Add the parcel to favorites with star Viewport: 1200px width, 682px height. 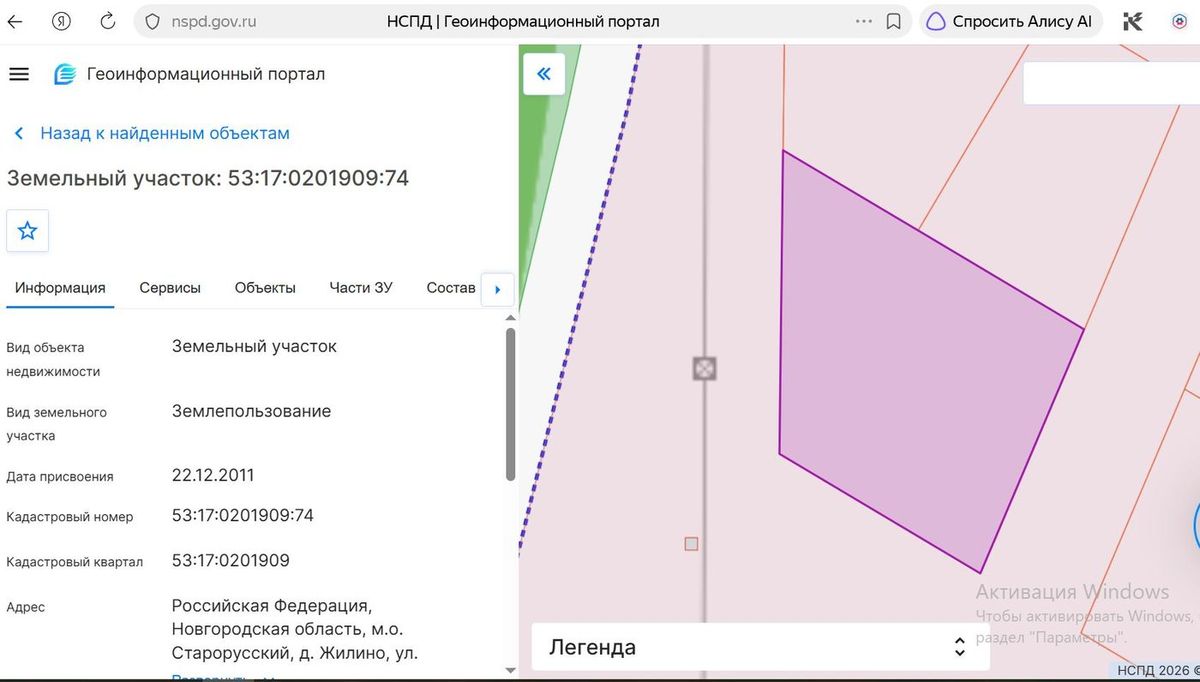coord(28,231)
